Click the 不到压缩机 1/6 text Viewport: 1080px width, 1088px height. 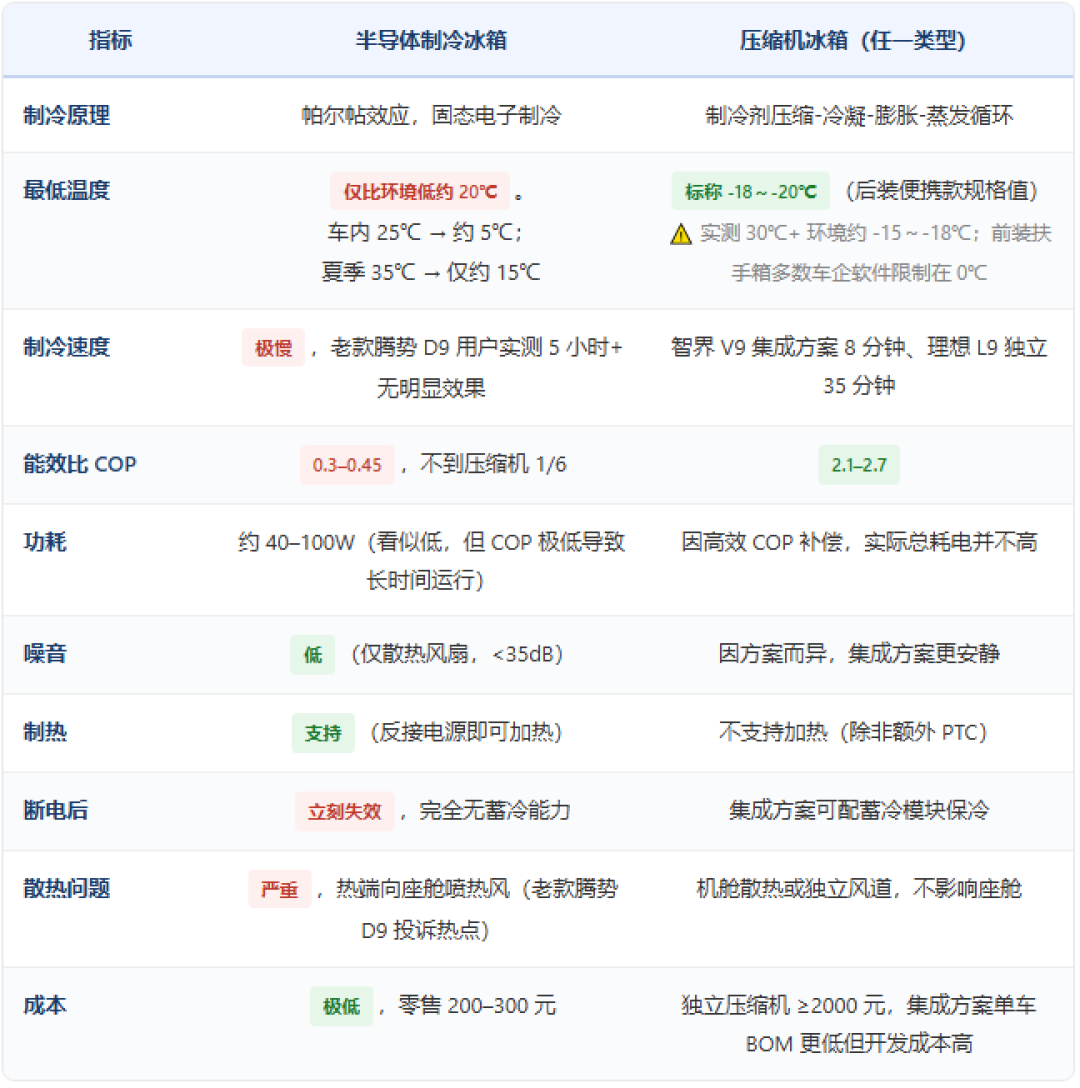tap(493, 464)
